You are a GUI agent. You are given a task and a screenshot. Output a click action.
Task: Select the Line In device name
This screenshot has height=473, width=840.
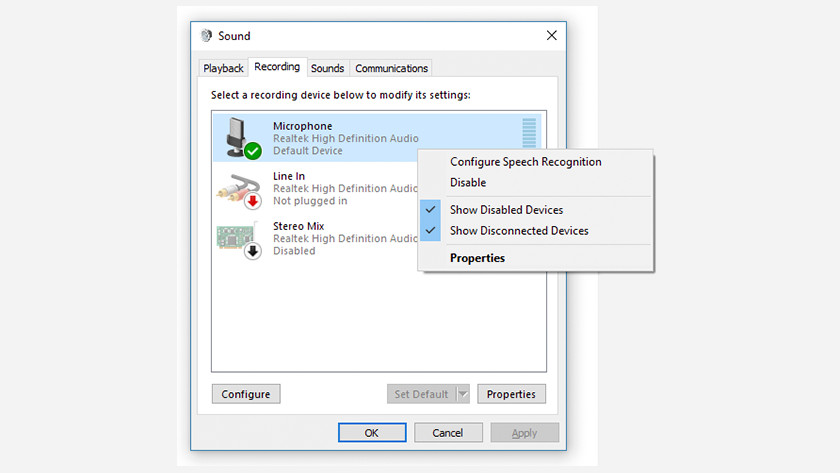click(289, 176)
